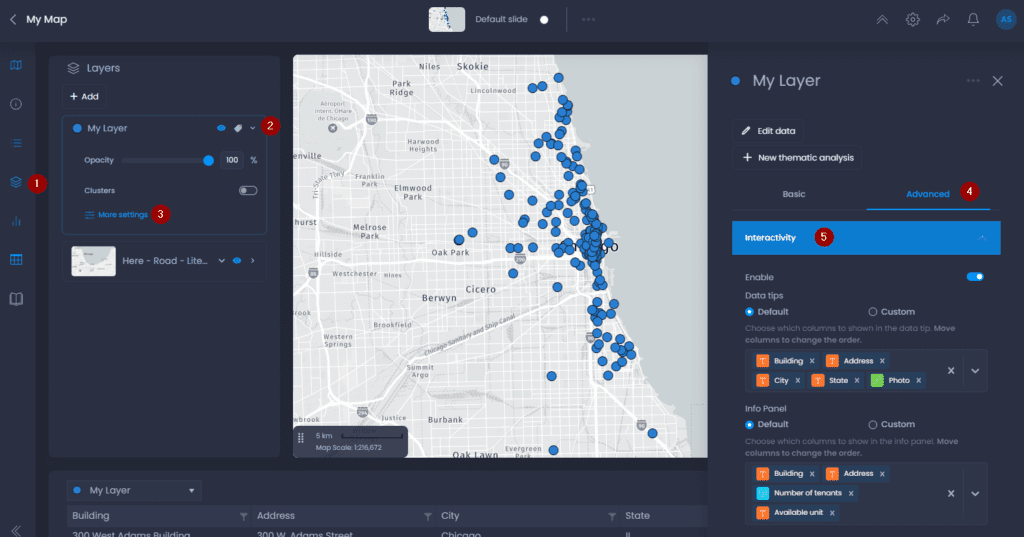Clear all Info Panel columns

(951, 493)
